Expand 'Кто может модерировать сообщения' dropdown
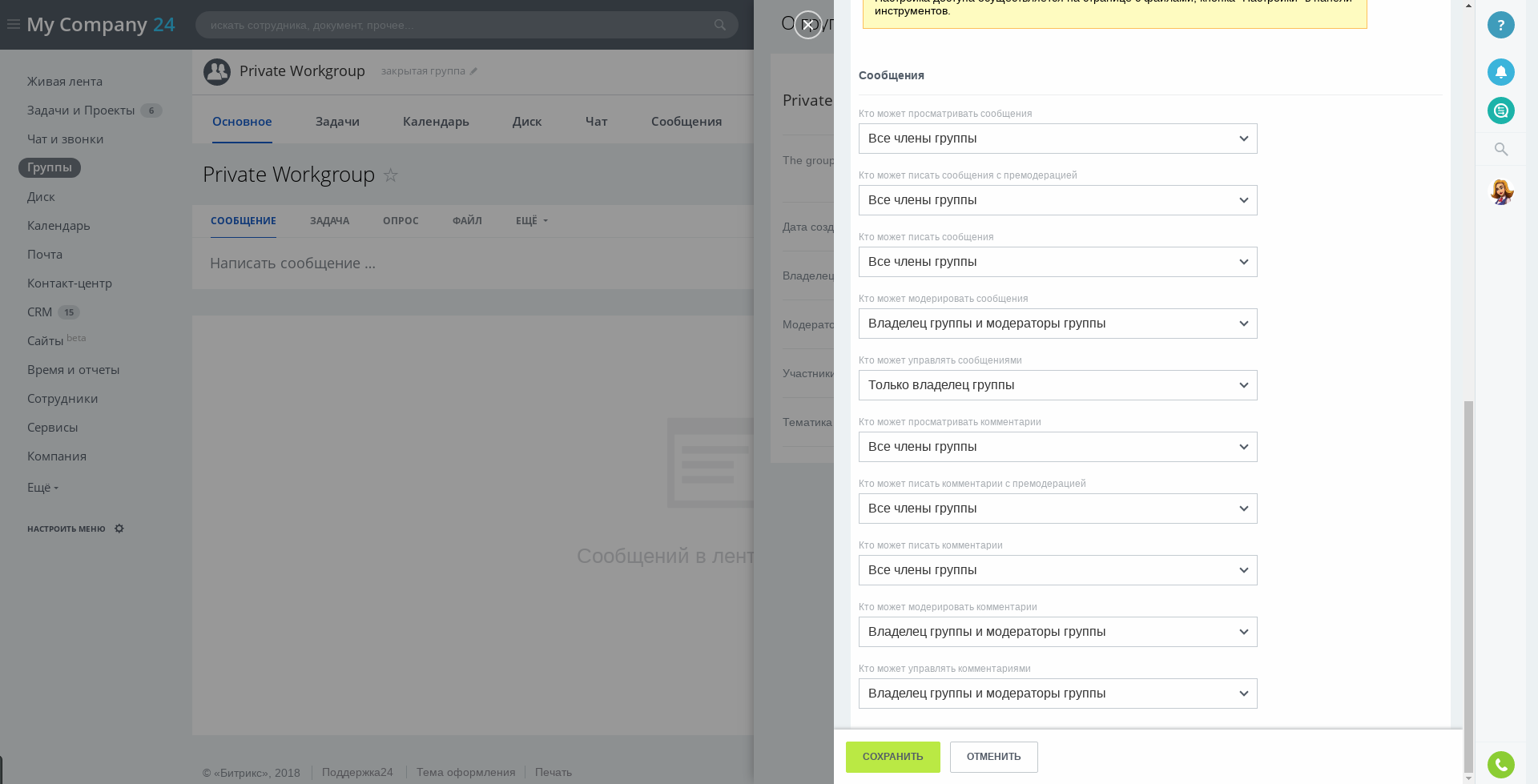This screenshot has width=1538, height=784. [x=1057, y=324]
